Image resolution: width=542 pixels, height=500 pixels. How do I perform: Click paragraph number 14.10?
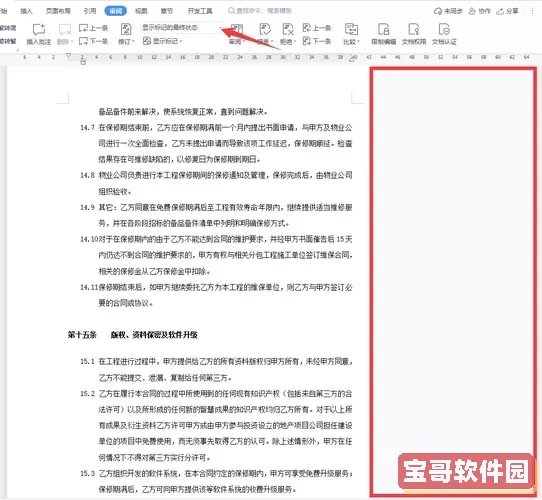89,239
